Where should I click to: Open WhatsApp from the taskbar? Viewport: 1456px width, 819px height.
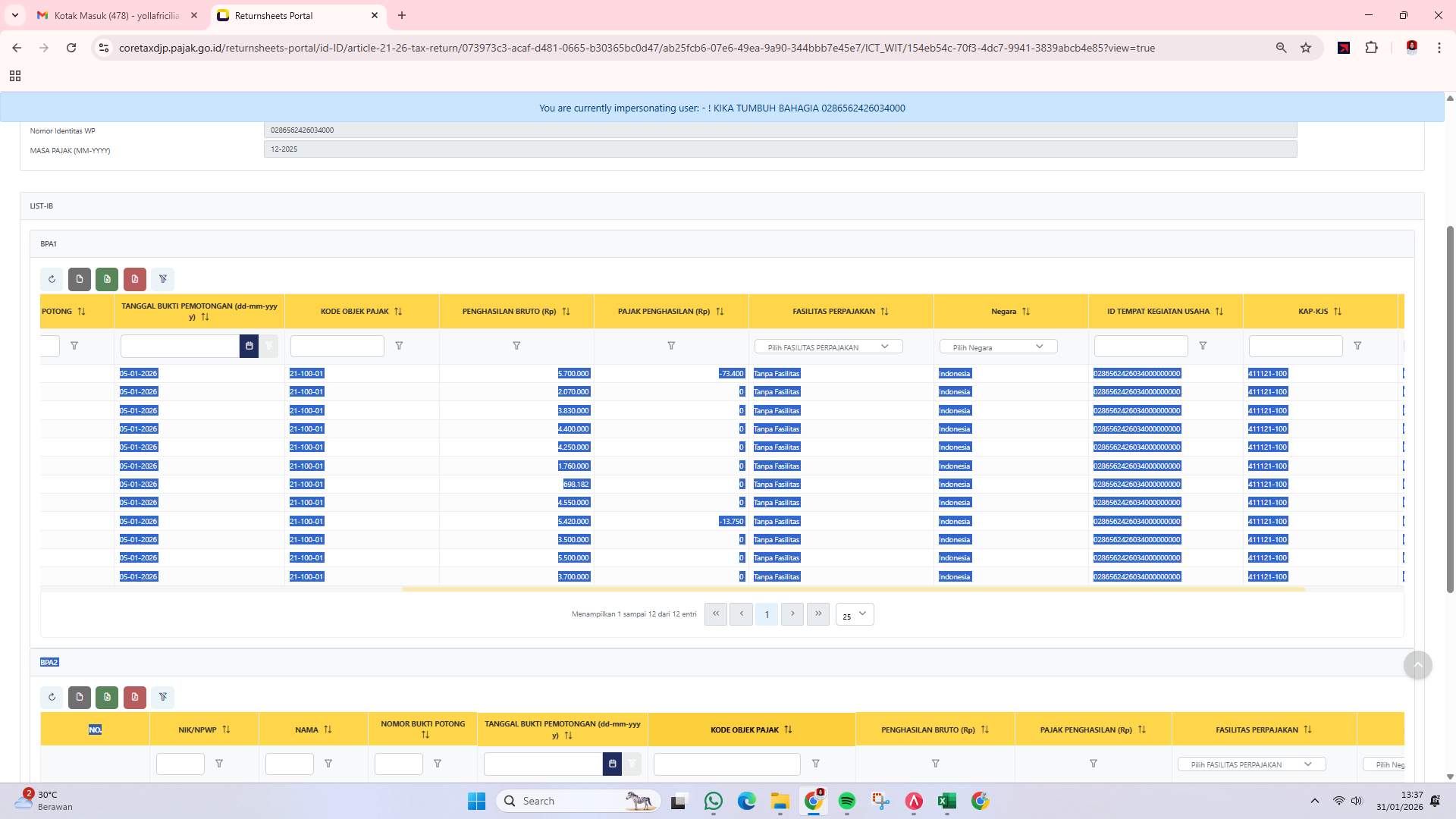coord(713,800)
